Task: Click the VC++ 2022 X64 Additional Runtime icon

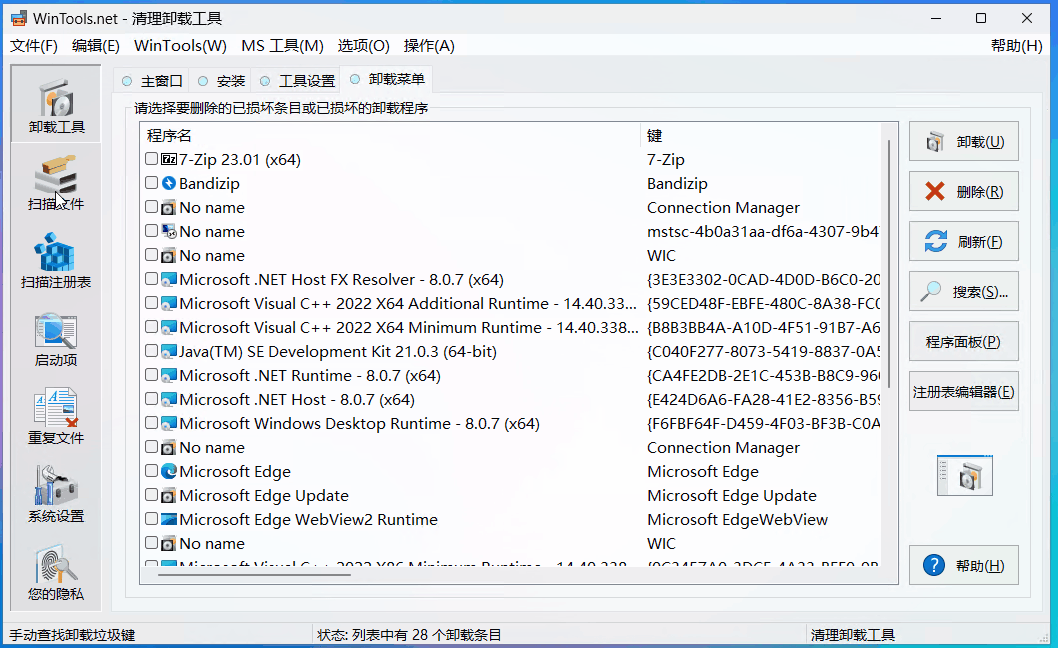Action: (x=169, y=303)
